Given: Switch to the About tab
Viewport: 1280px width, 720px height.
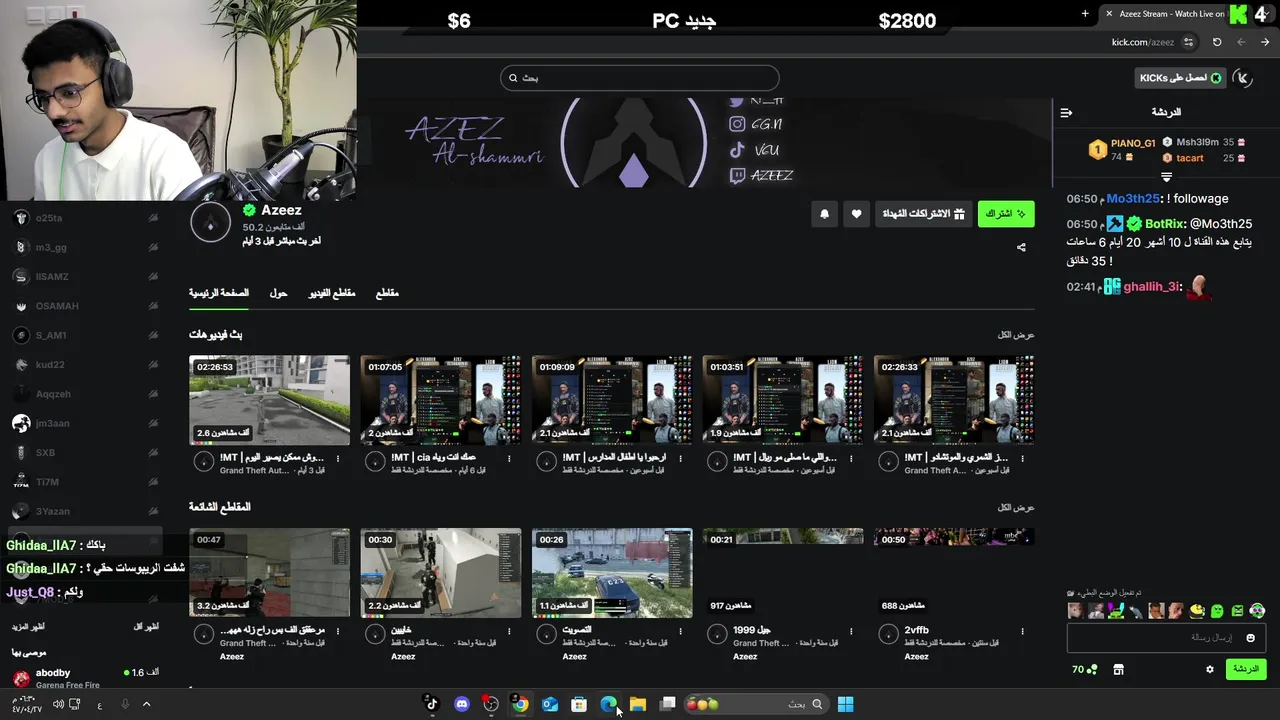Looking at the screenshot, I should point(278,293).
